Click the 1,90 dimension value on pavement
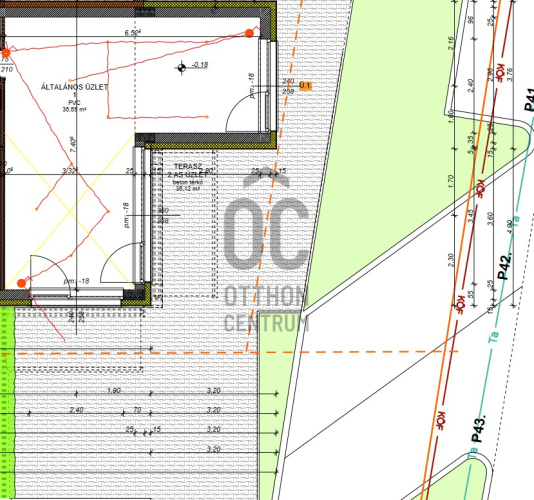This screenshot has width=534, height=500. pyautogui.click(x=114, y=390)
